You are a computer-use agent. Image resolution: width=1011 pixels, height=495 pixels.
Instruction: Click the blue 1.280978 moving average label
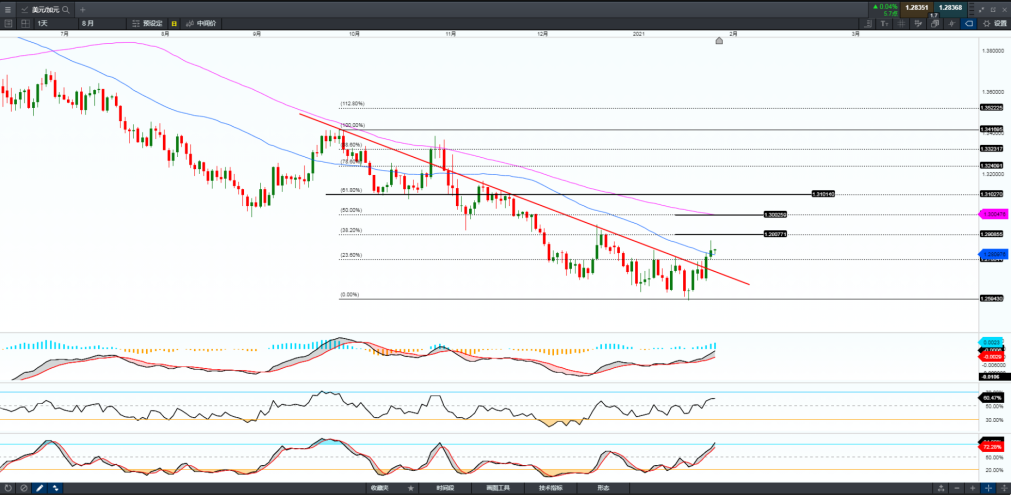coord(993,254)
